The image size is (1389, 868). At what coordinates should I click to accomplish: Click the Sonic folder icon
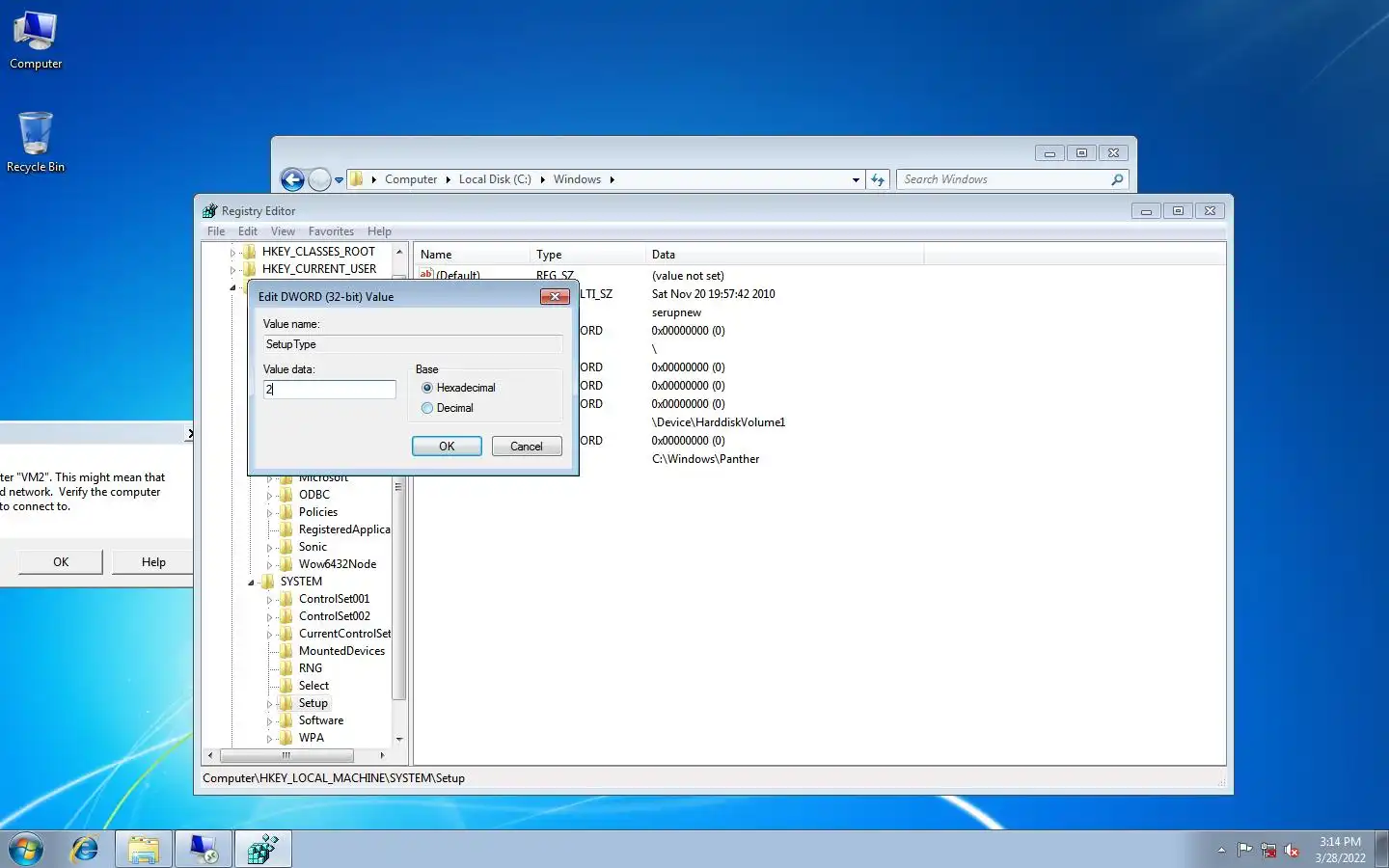pos(286,547)
